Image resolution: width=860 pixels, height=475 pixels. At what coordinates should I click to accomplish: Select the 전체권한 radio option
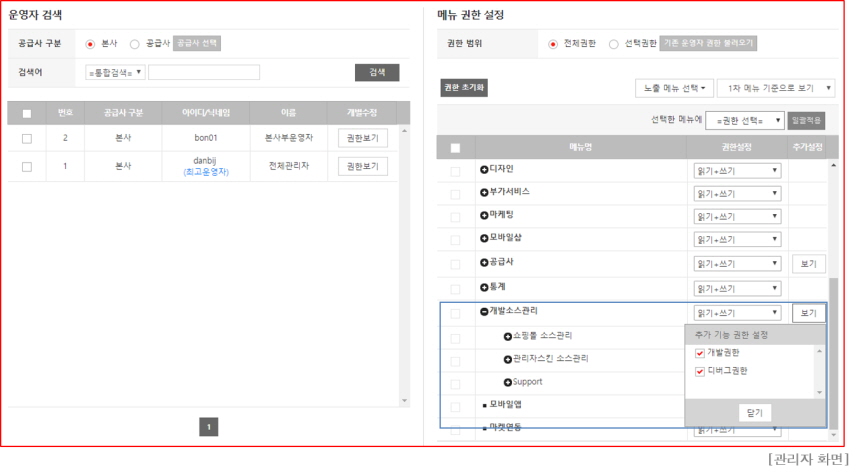tap(553, 44)
